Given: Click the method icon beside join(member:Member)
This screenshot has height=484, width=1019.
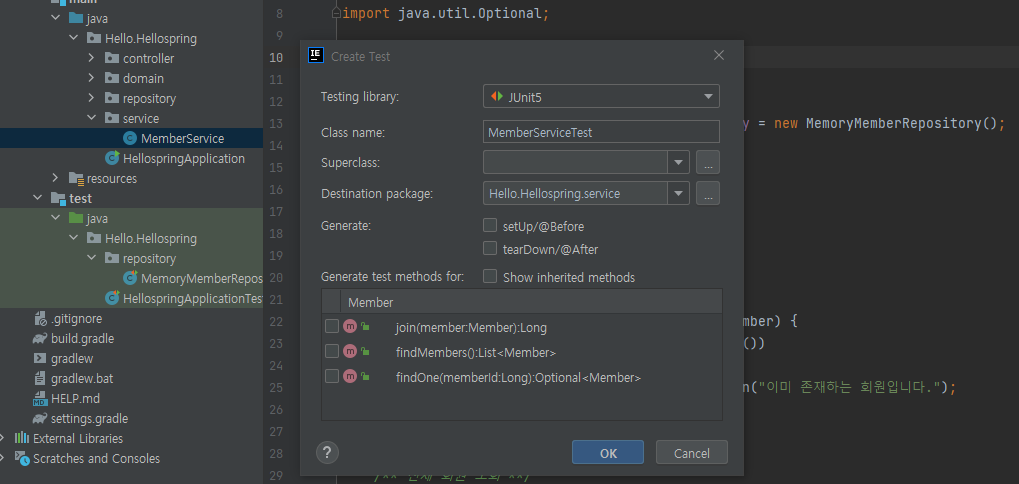Looking at the screenshot, I should point(350,327).
